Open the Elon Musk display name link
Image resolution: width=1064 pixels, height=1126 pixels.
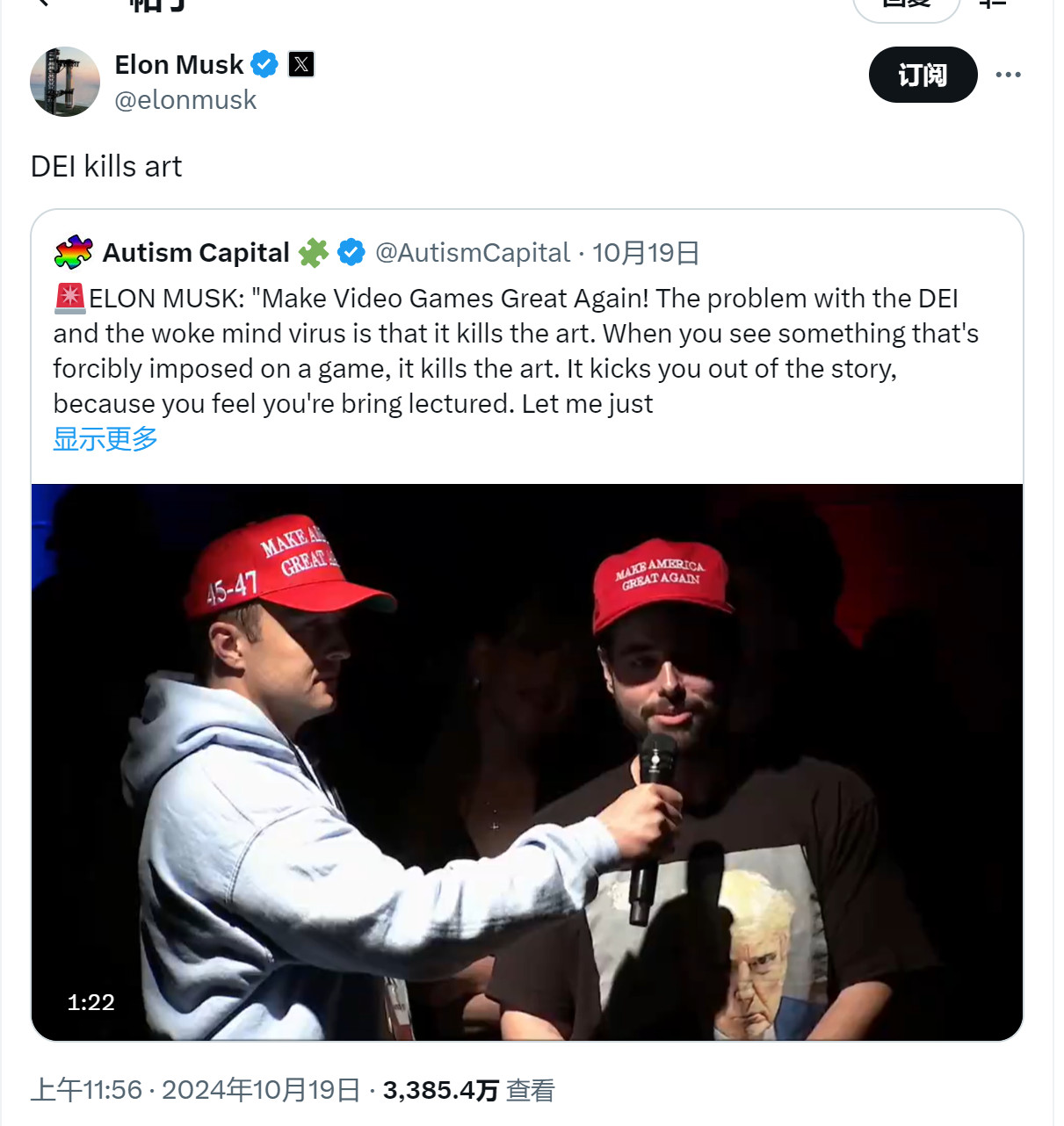[x=179, y=64]
